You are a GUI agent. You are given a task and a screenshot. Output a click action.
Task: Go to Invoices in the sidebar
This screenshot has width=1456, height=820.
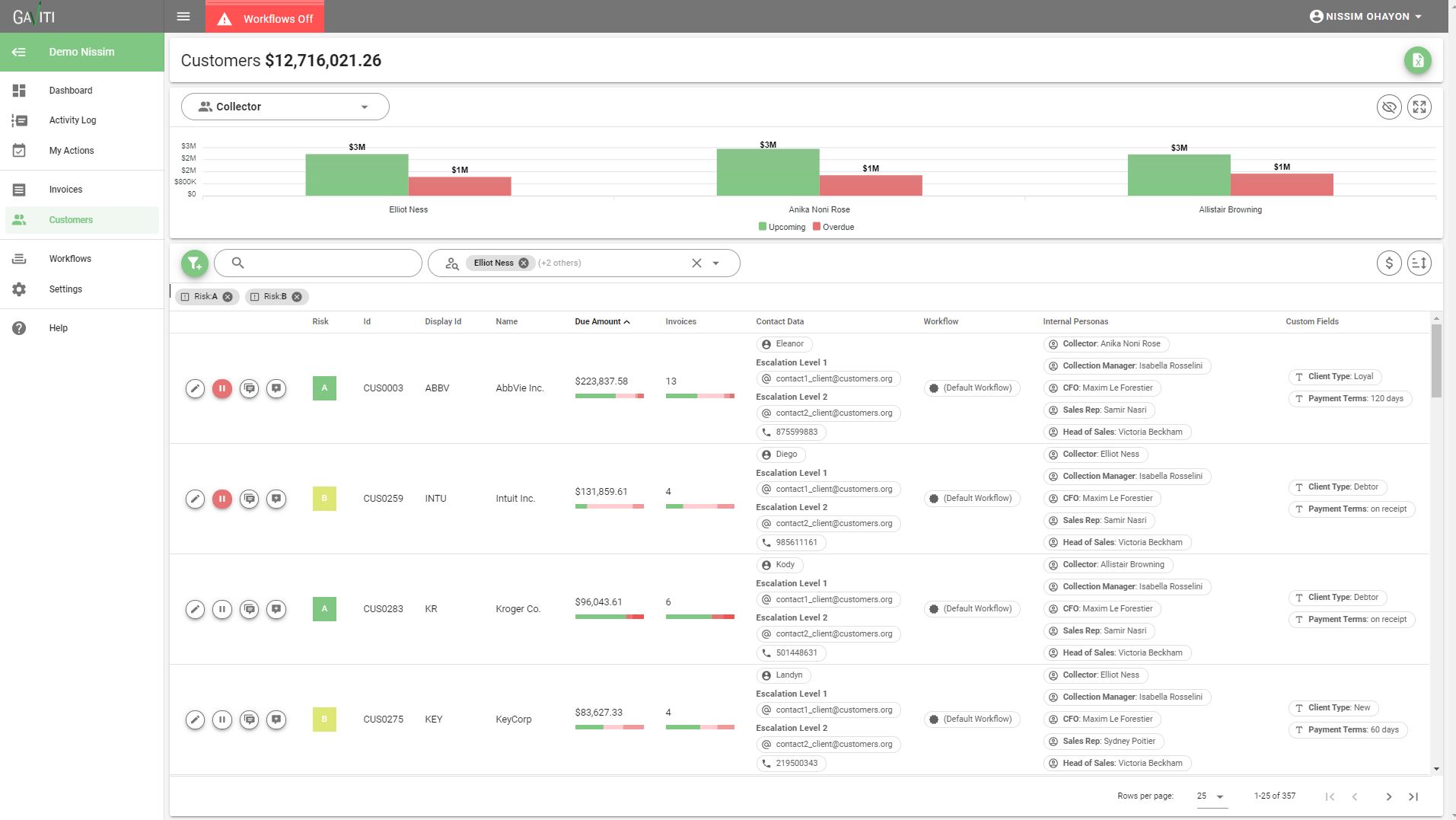[x=82, y=190]
